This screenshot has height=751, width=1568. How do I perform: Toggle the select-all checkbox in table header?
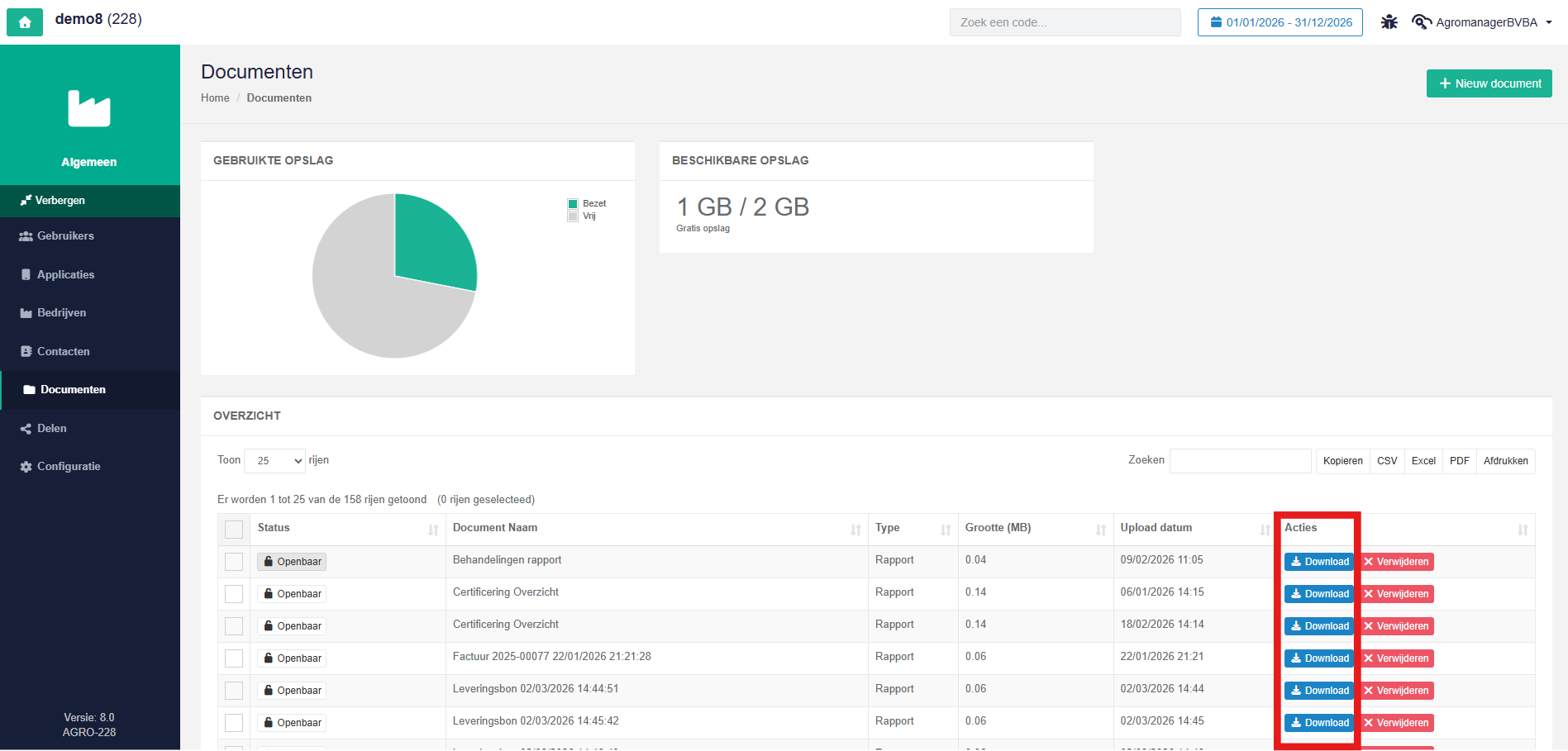coord(234,530)
